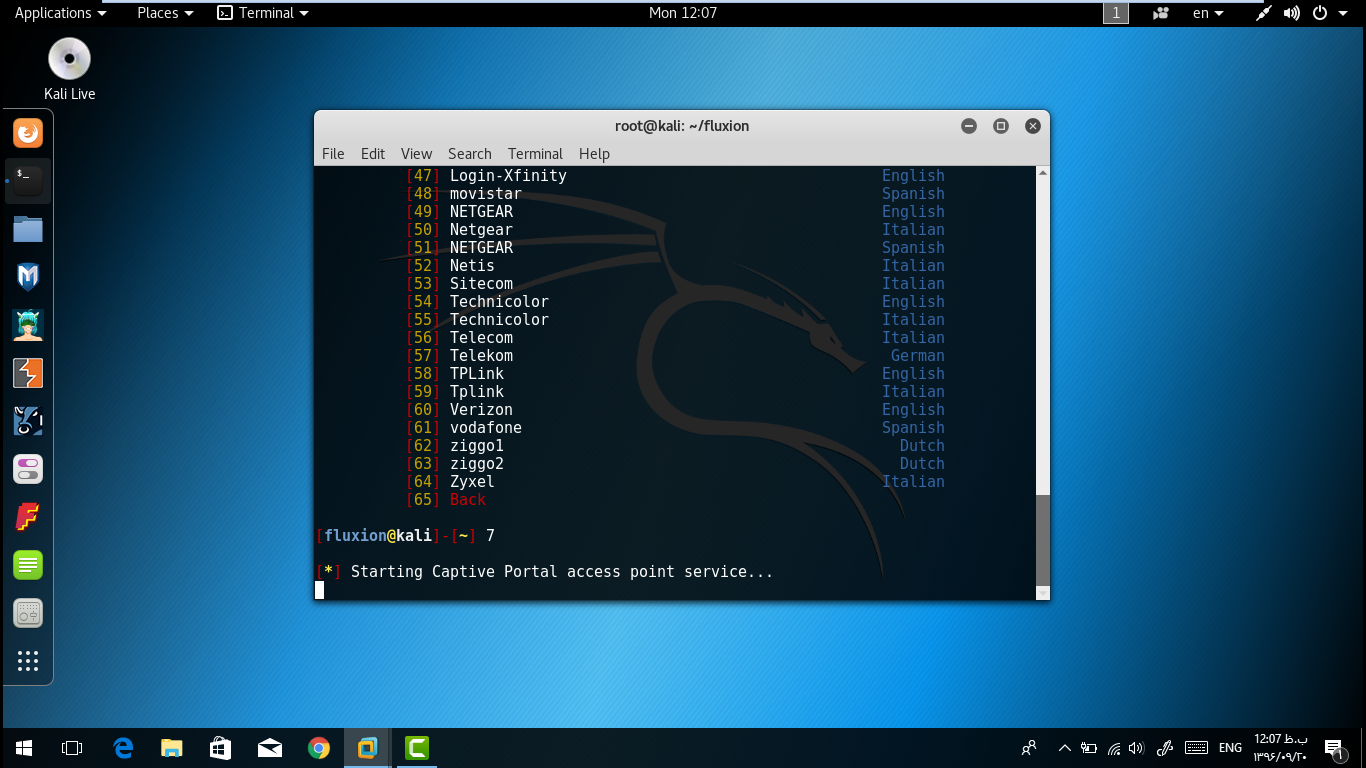Open the green notes app in dock
The width and height of the screenshot is (1366, 768).
click(28, 565)
